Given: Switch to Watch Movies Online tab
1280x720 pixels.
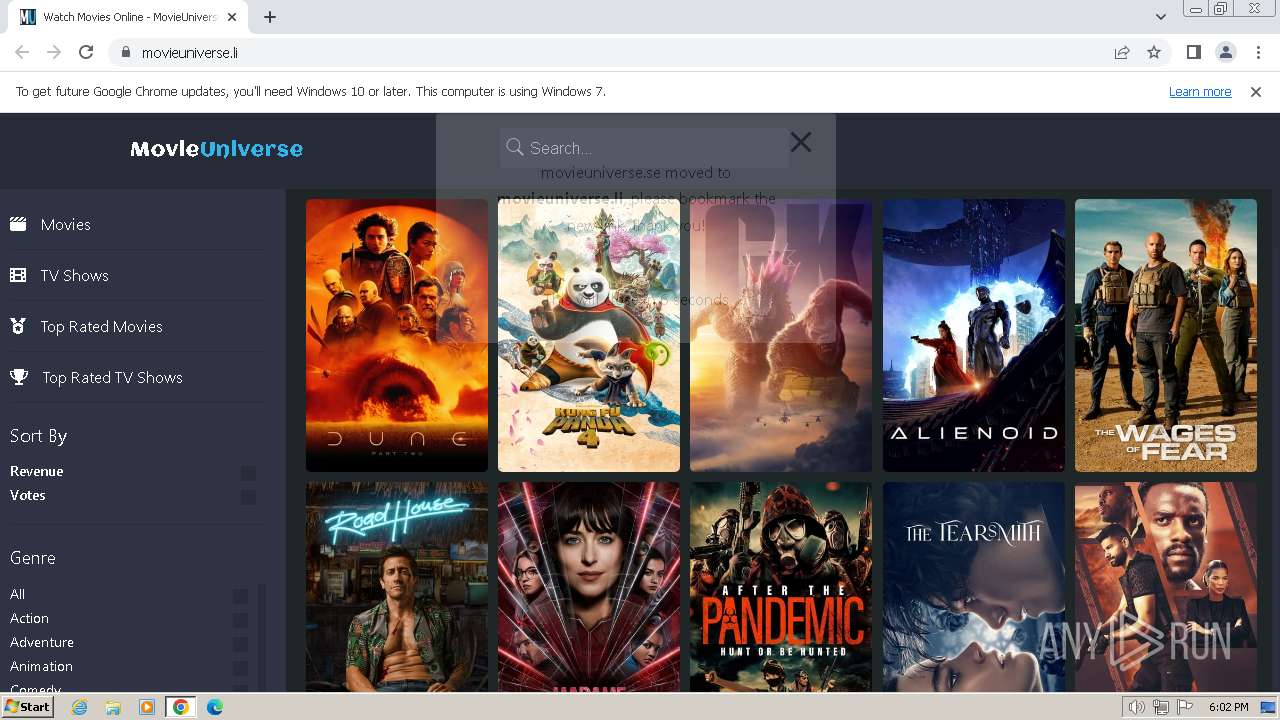Looking at the screenshot, I should click(x=127, y=17).
